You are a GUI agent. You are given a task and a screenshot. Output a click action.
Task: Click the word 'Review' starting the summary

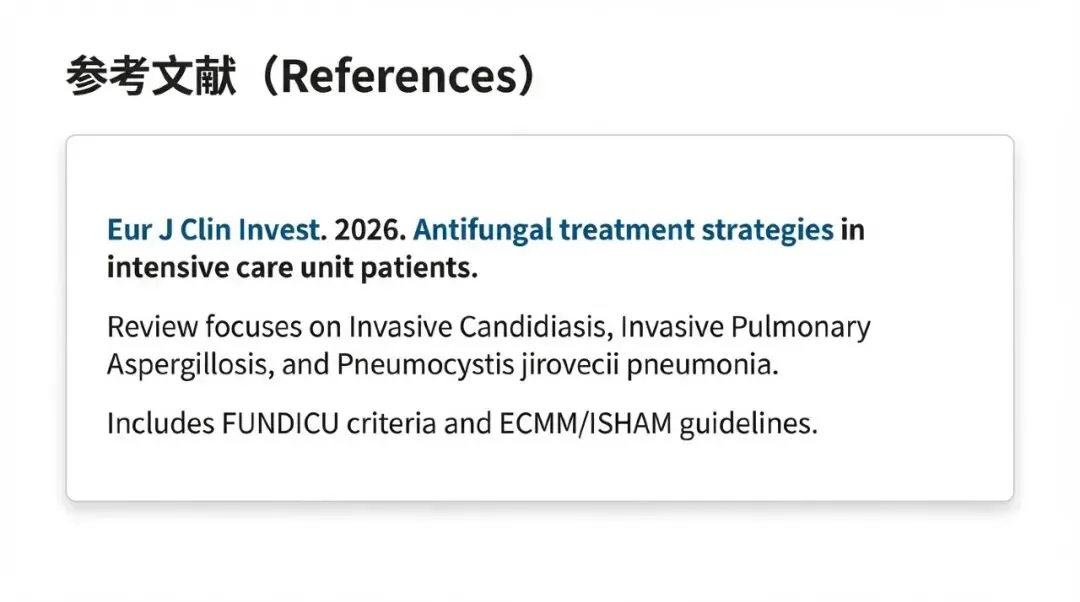click(152, 326)
